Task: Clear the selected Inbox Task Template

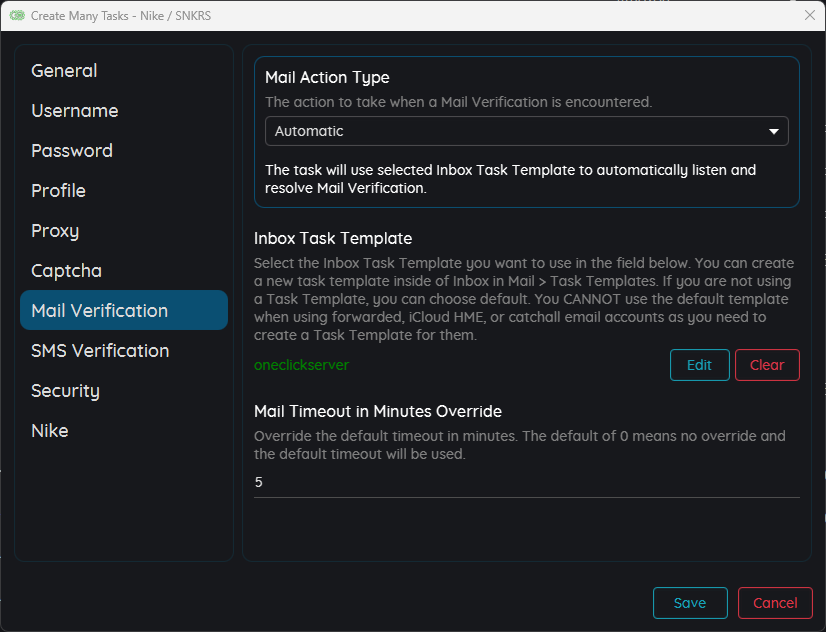Action: click(x=767, y=365)
